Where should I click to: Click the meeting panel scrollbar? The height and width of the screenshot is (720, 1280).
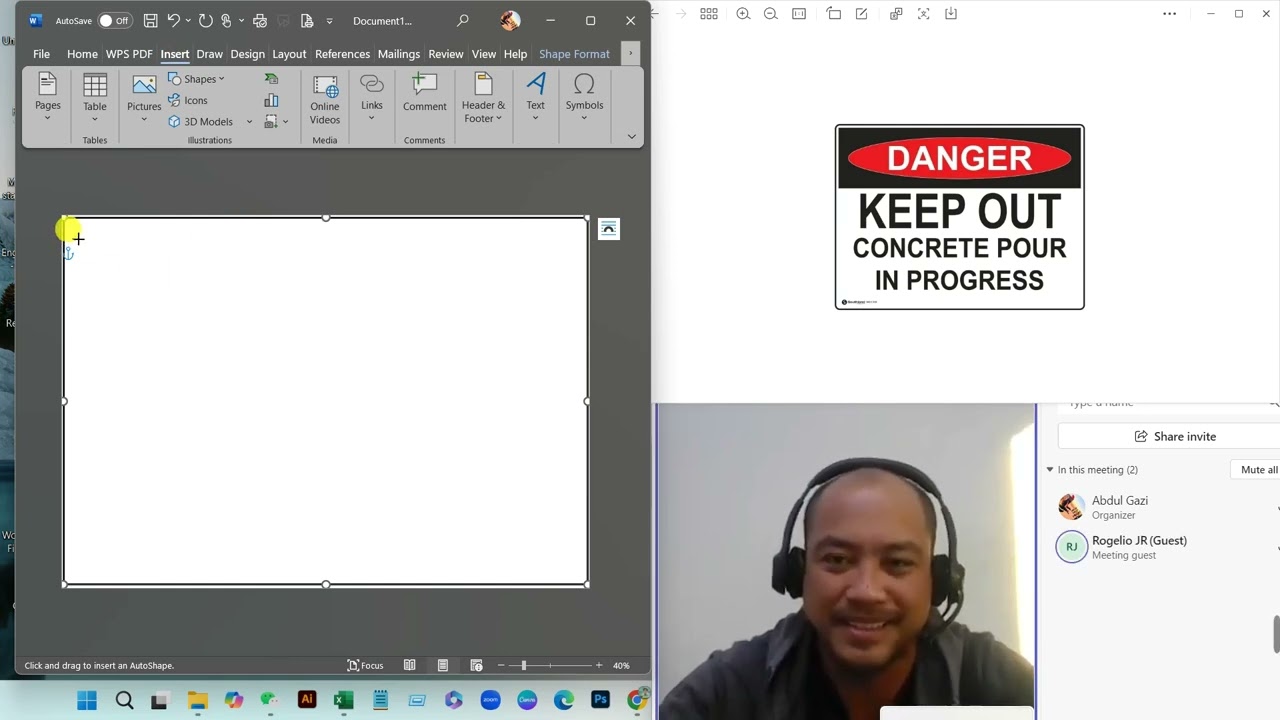click(x=1276, y=634)
